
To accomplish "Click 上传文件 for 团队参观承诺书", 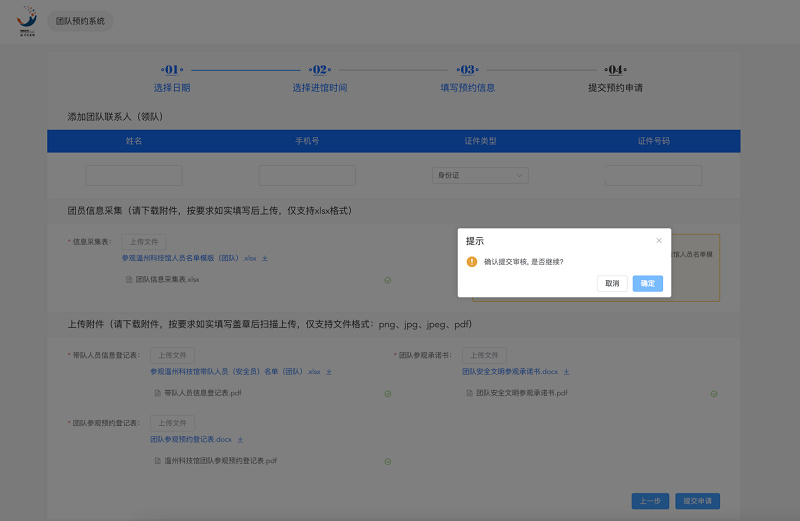I will pyautogui.click(x=484, y=355).
